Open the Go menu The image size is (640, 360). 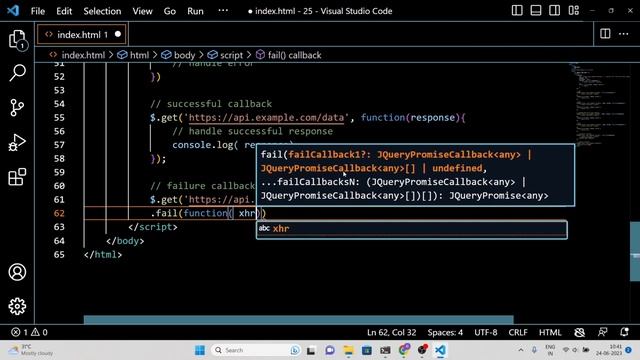point(169,11)
